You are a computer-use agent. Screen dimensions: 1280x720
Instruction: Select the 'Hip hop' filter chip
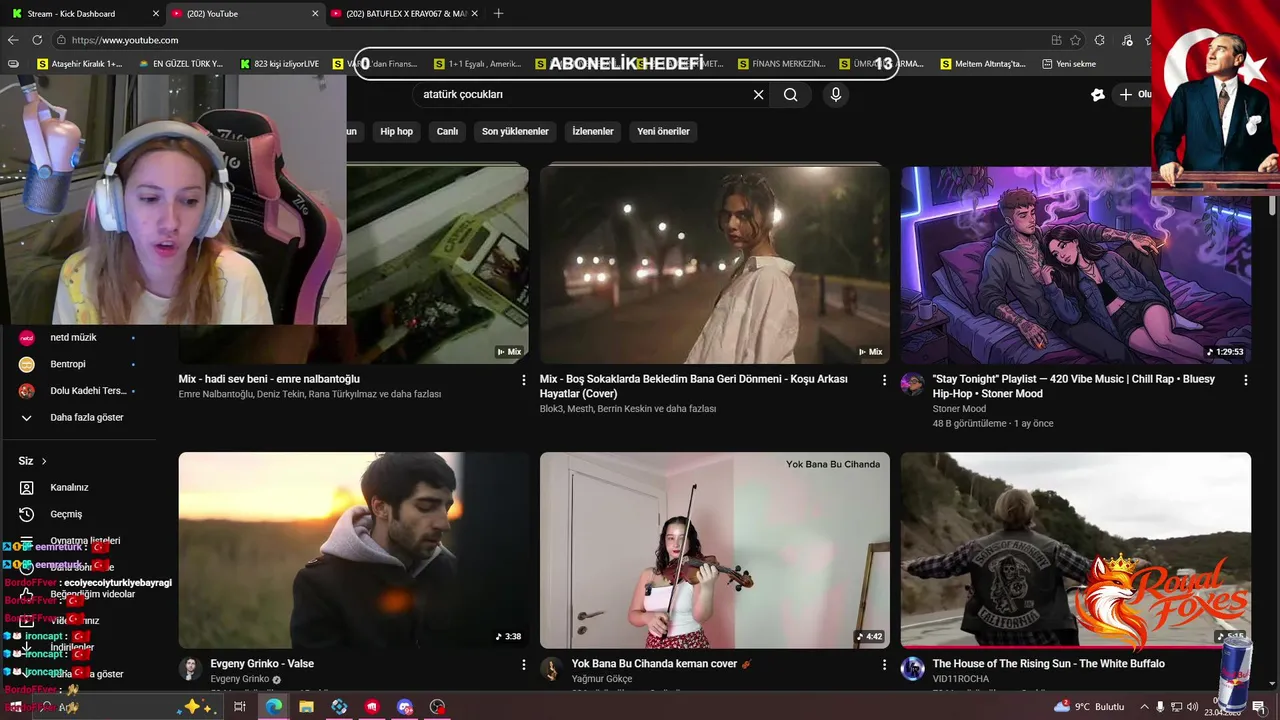pos(396,131)
